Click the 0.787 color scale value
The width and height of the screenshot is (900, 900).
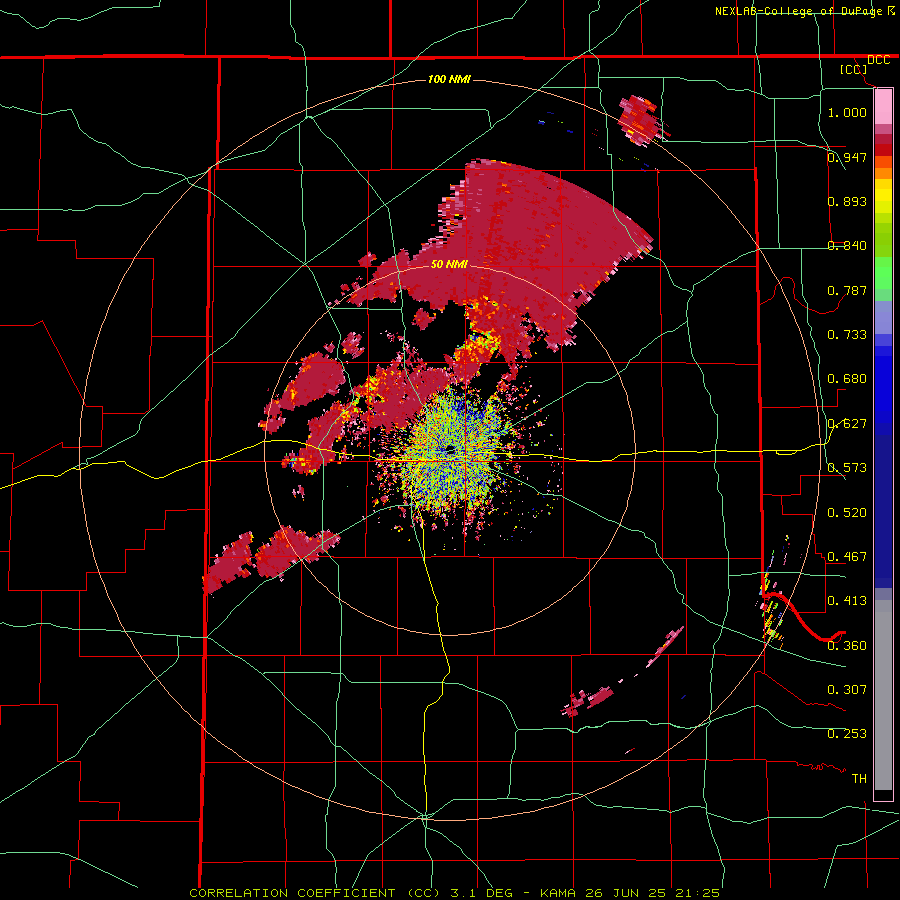[x=847, y=290]
